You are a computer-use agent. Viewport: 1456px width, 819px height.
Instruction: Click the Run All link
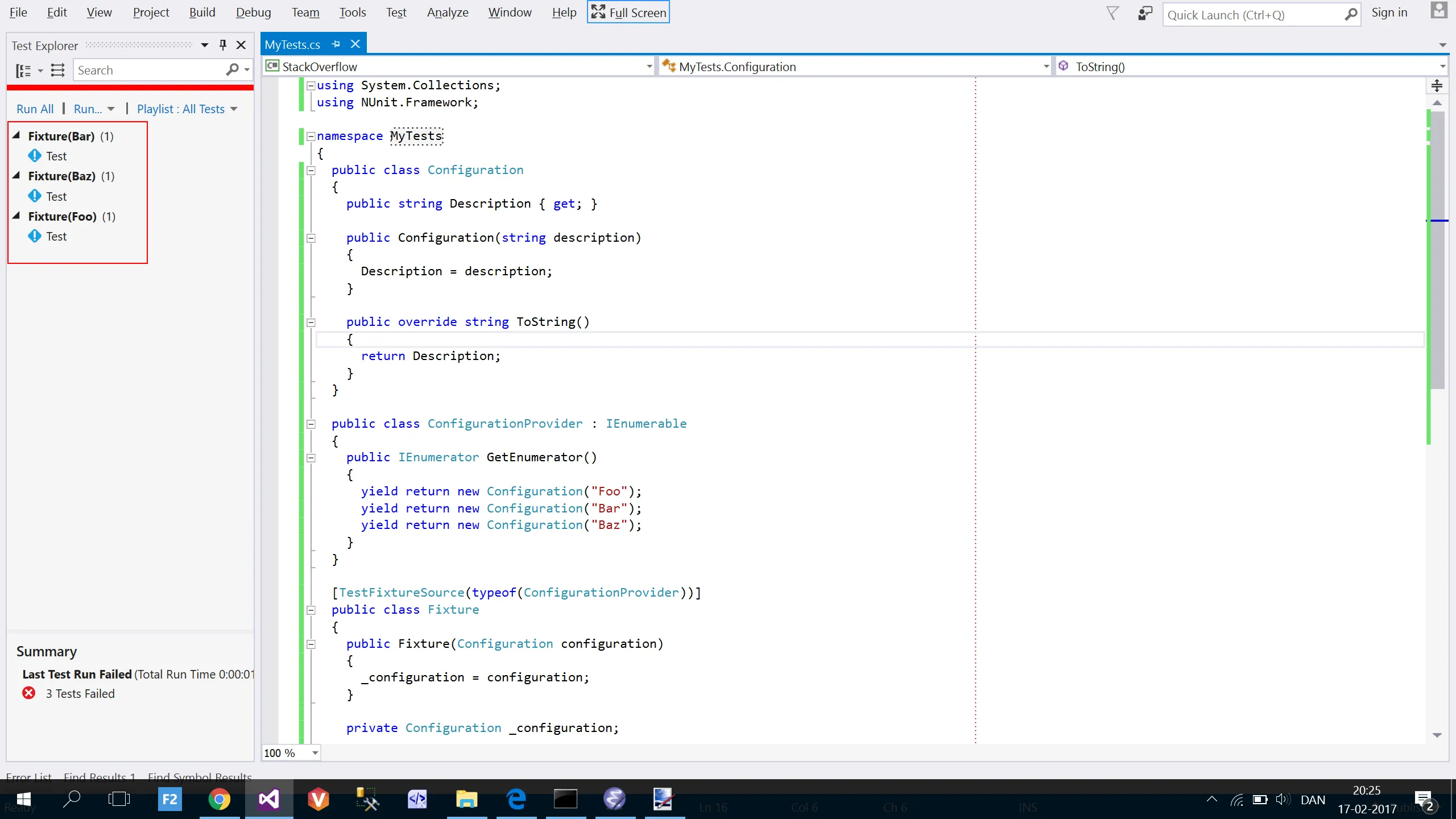pos(35,109)
